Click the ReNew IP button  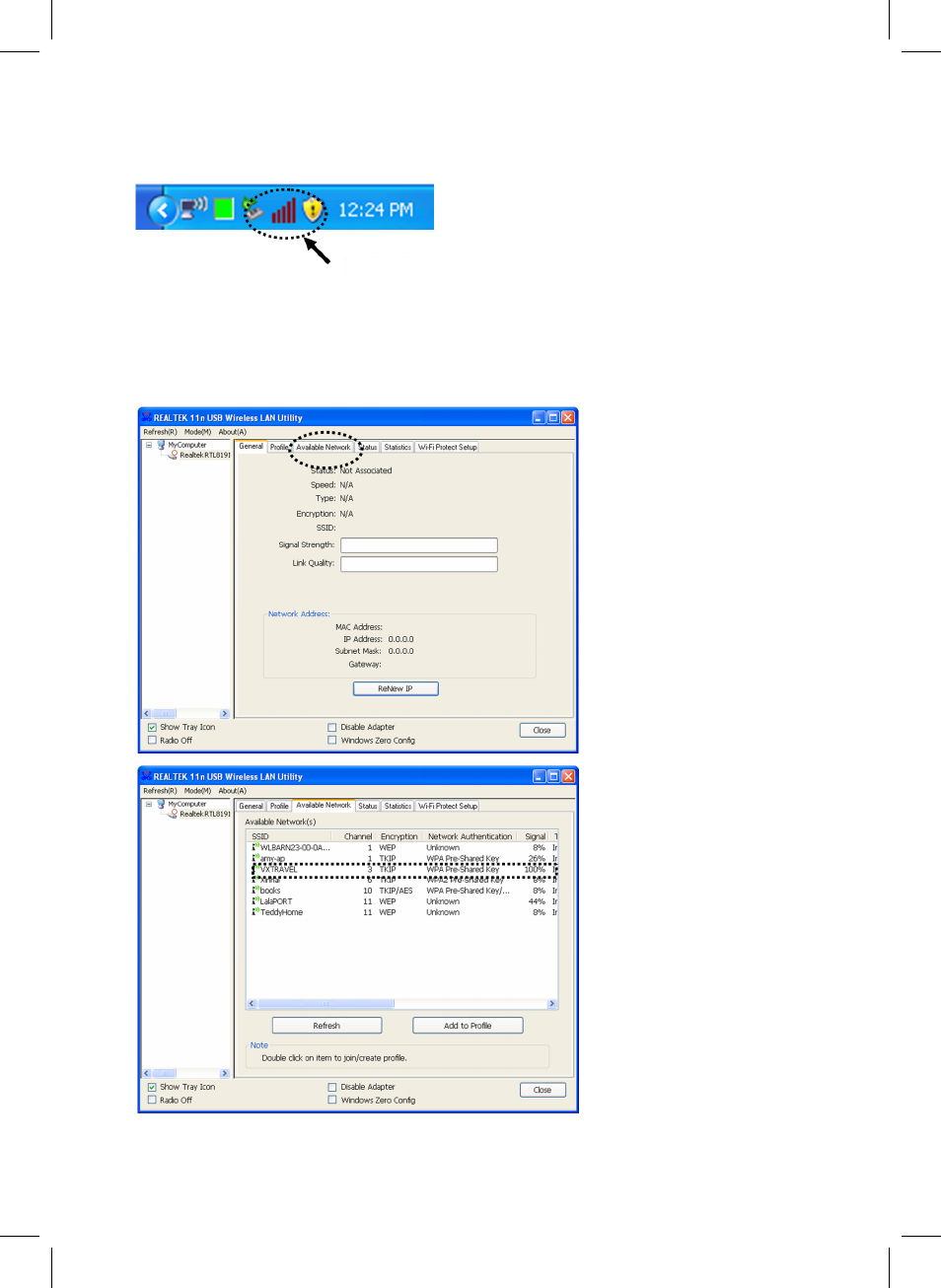[x=396, y=688]
